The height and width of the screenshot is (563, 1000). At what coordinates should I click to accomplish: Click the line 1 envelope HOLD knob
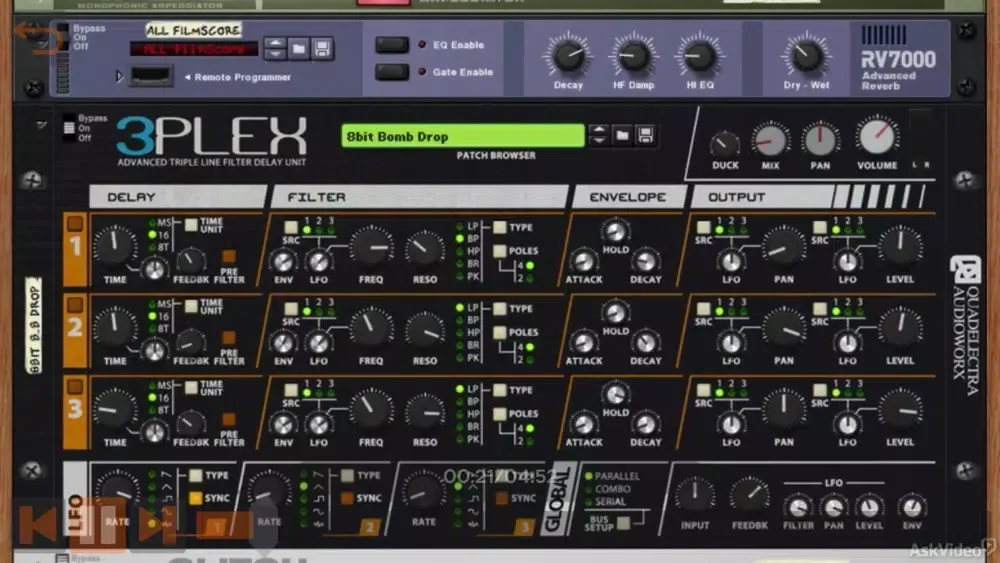tap(615, 231)
